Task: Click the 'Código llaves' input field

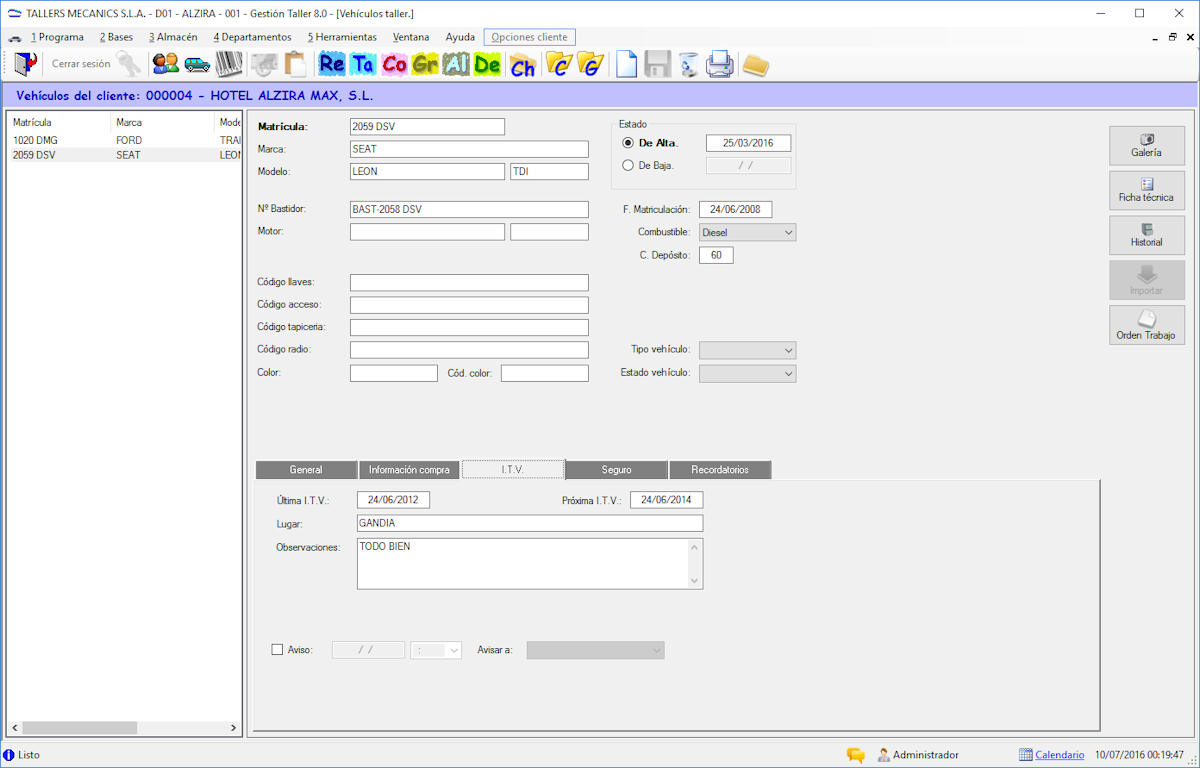Action: (x=469, y=283)
